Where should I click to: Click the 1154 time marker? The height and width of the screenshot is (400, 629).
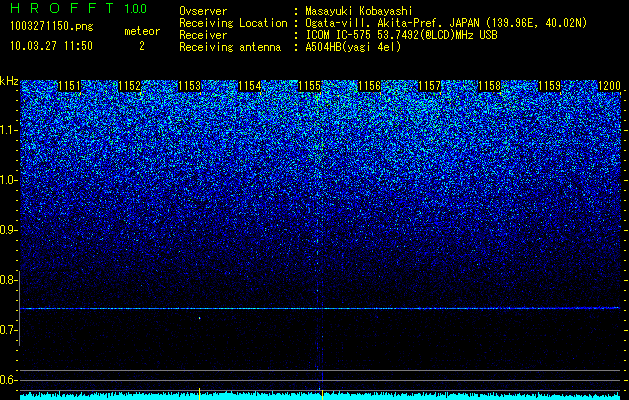[250, 86]
